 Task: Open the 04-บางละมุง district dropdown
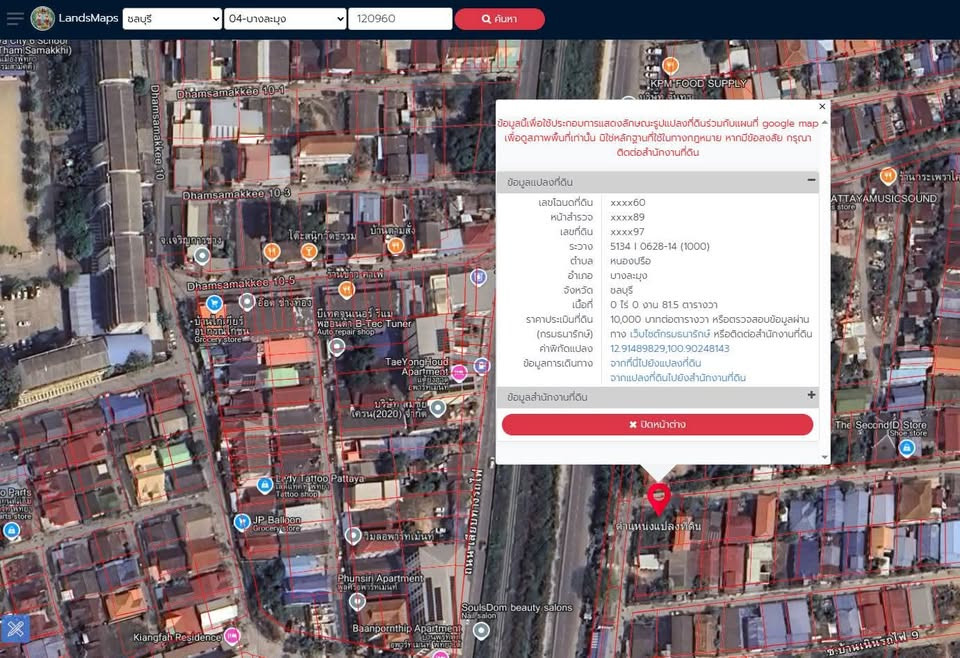pyautogui.click(x=285, y=18)
